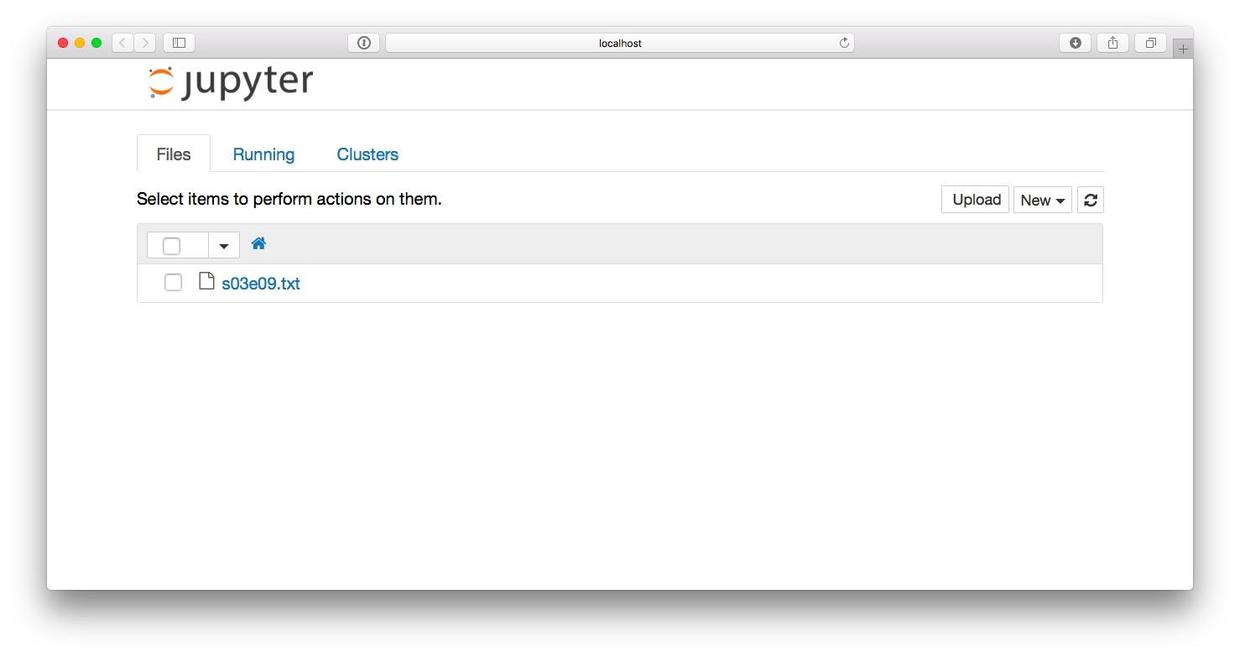Select the Files tab
This screenshot has height=657, width=1240.
(x=173, y=154)
